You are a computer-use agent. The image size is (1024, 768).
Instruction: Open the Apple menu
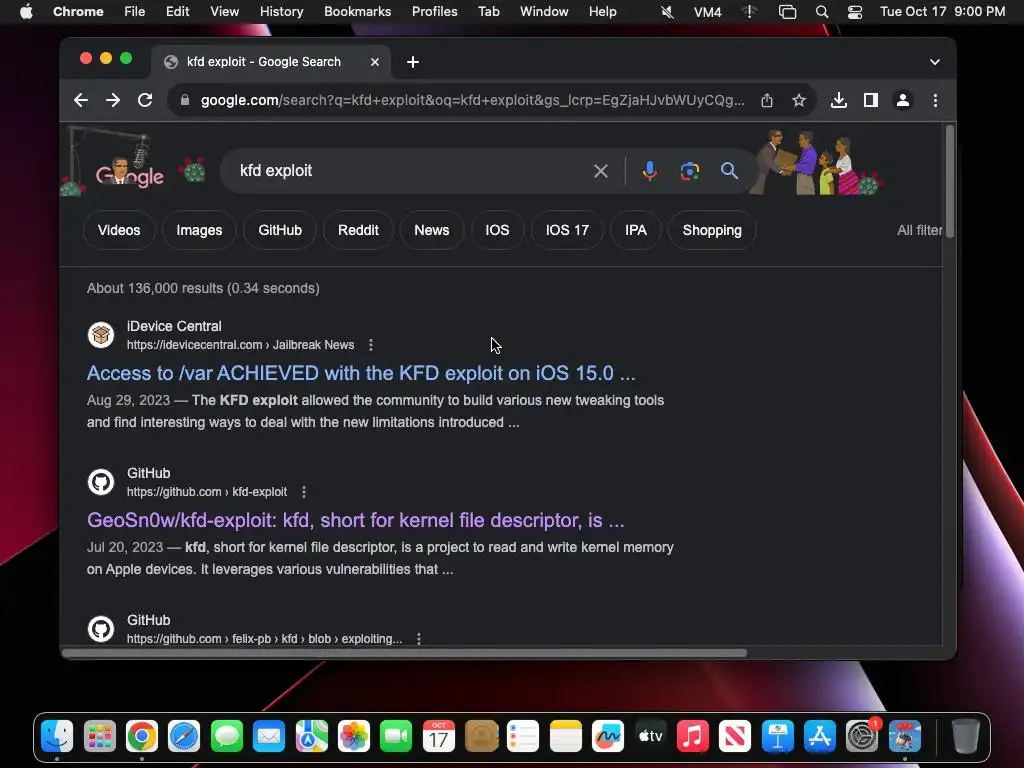click(26, 11)
